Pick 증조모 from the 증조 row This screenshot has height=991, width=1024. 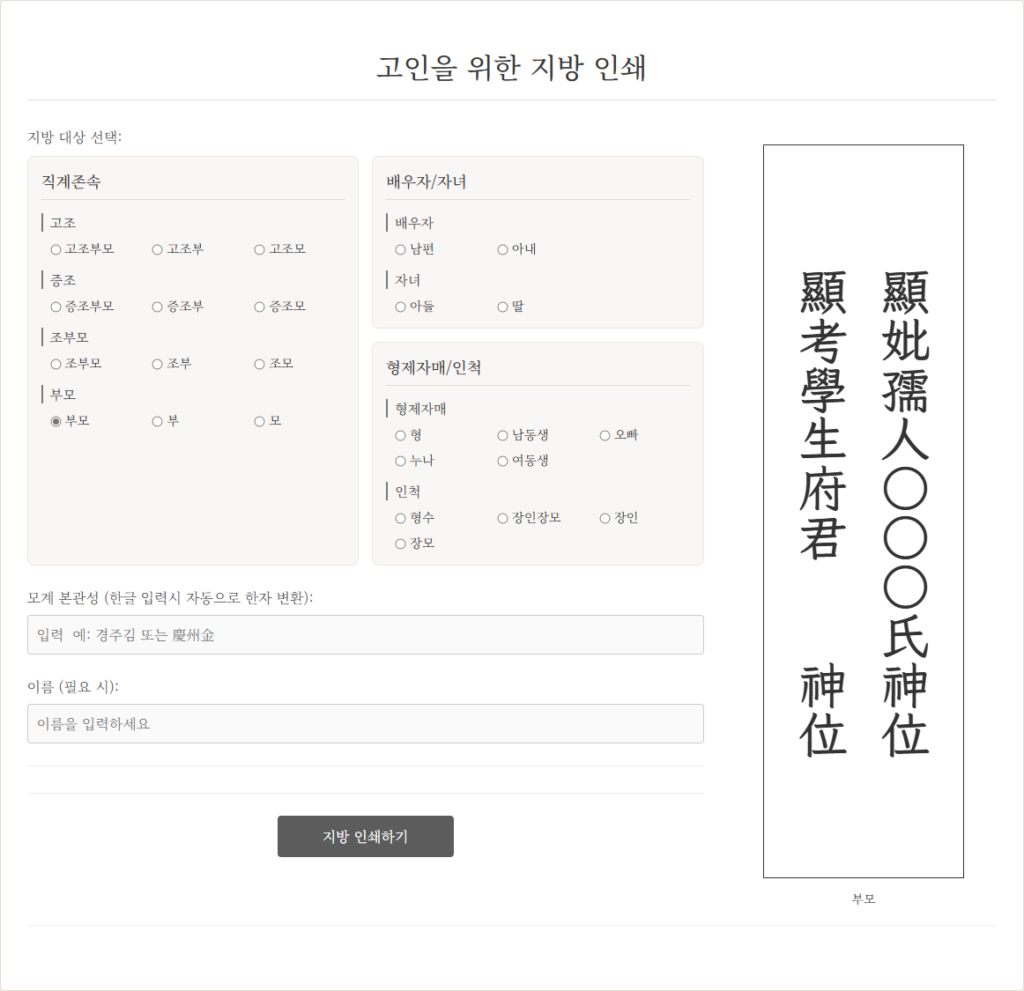coord(259,306)
